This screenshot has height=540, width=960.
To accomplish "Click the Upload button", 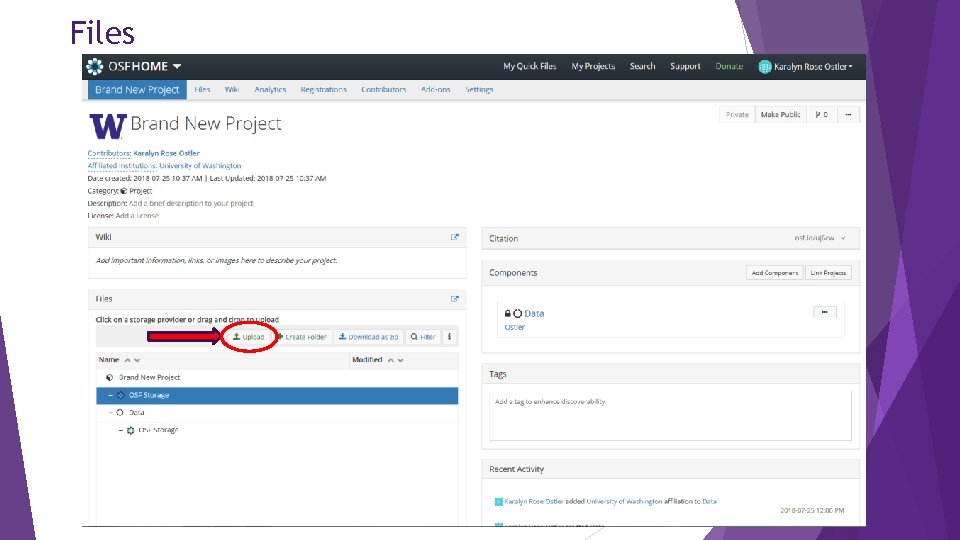I will pos(249,337).
